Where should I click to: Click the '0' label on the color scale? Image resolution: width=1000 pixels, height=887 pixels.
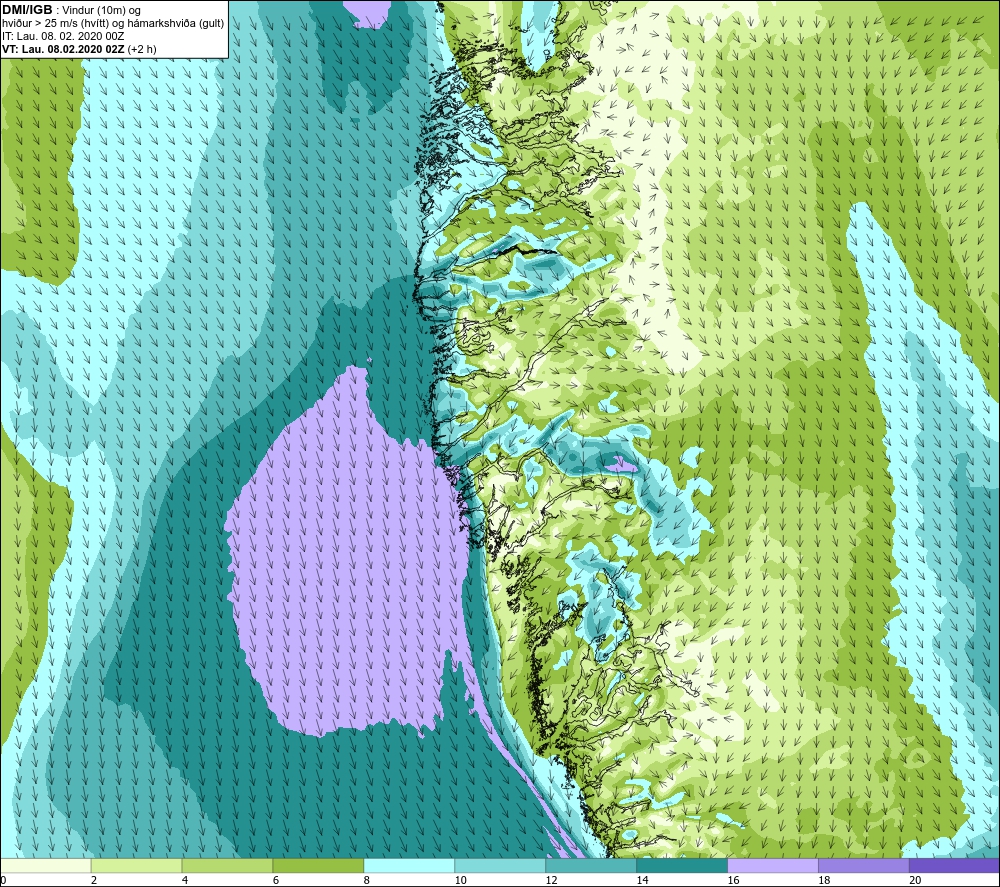click(x=4, y=880)
